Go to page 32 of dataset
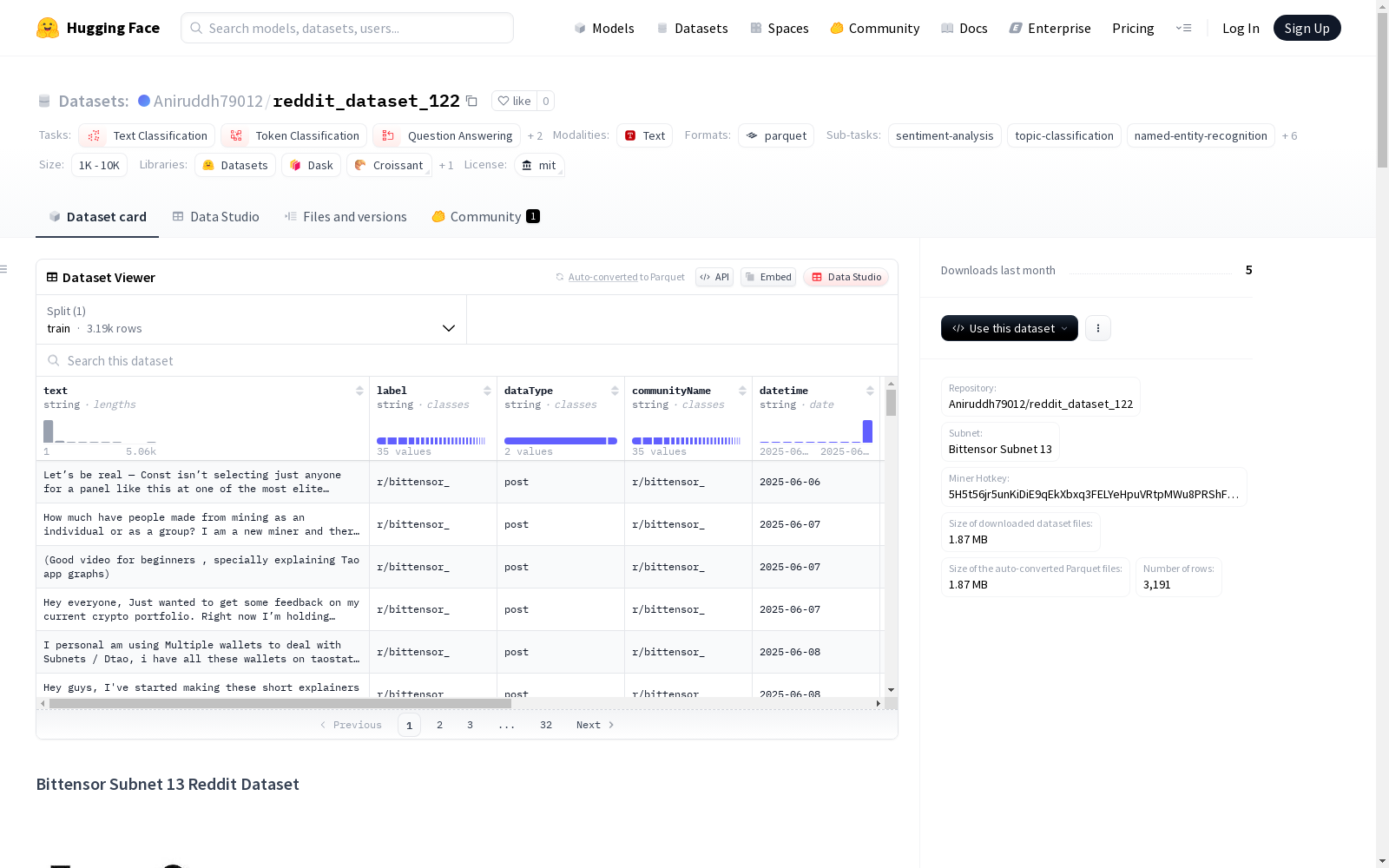1389x868 pixels. (x=546, y=725)
